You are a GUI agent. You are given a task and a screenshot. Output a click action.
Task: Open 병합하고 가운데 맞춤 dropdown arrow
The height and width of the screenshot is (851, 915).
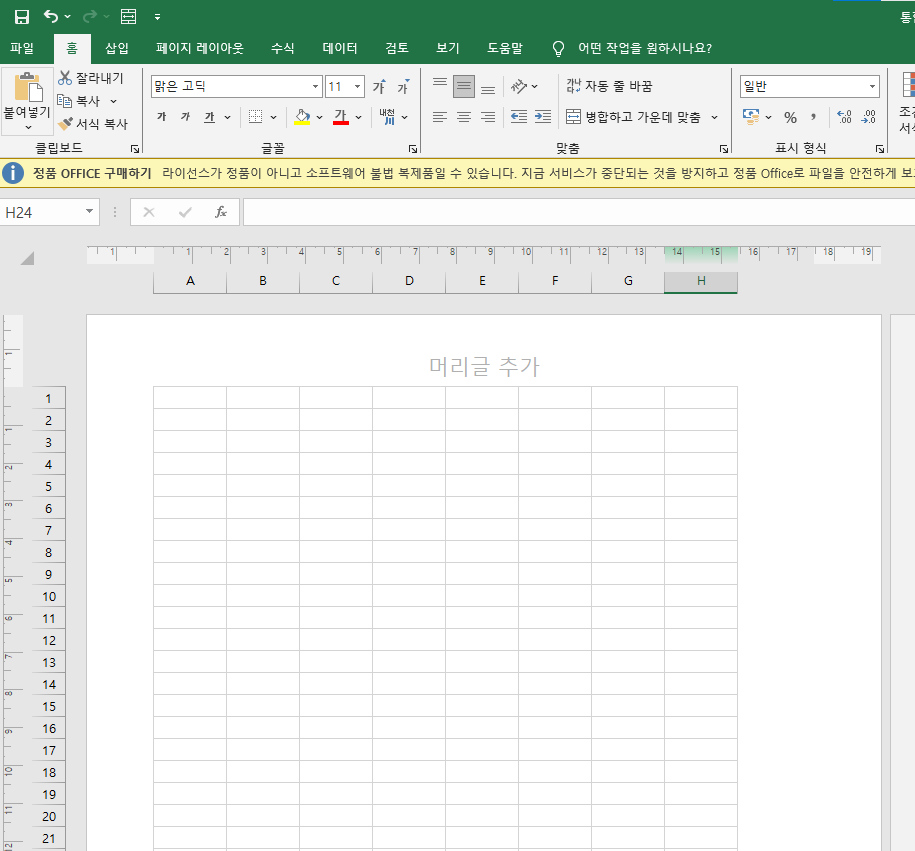714,117
